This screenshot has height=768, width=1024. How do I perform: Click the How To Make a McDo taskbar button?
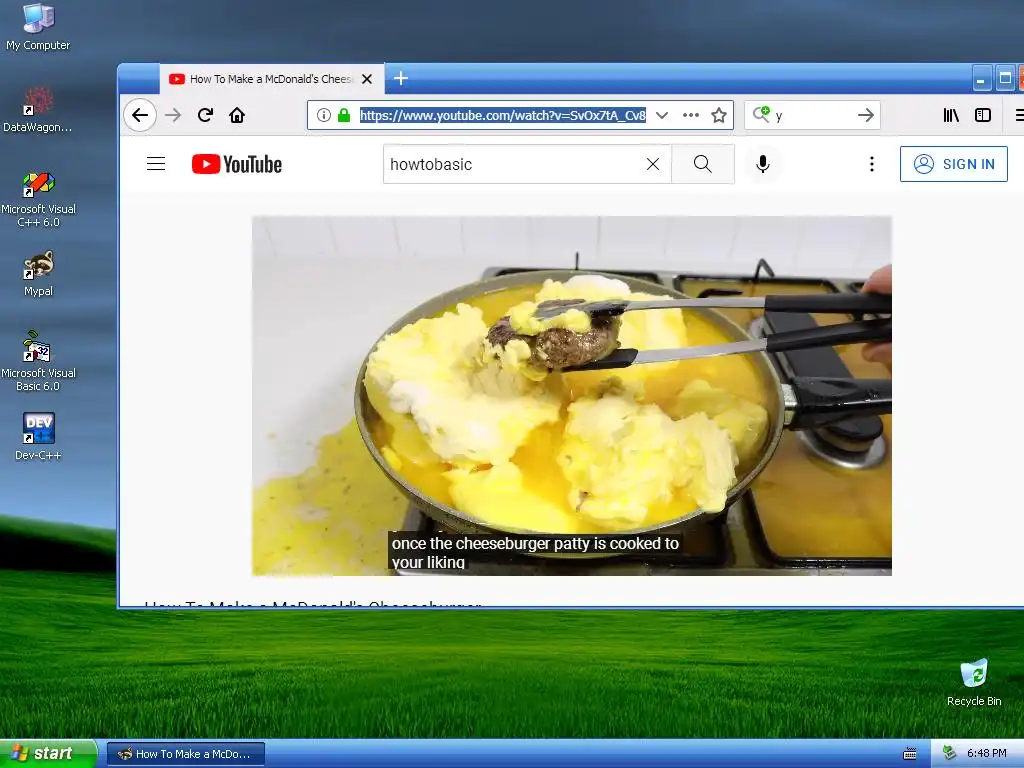[x=185, y=754]
